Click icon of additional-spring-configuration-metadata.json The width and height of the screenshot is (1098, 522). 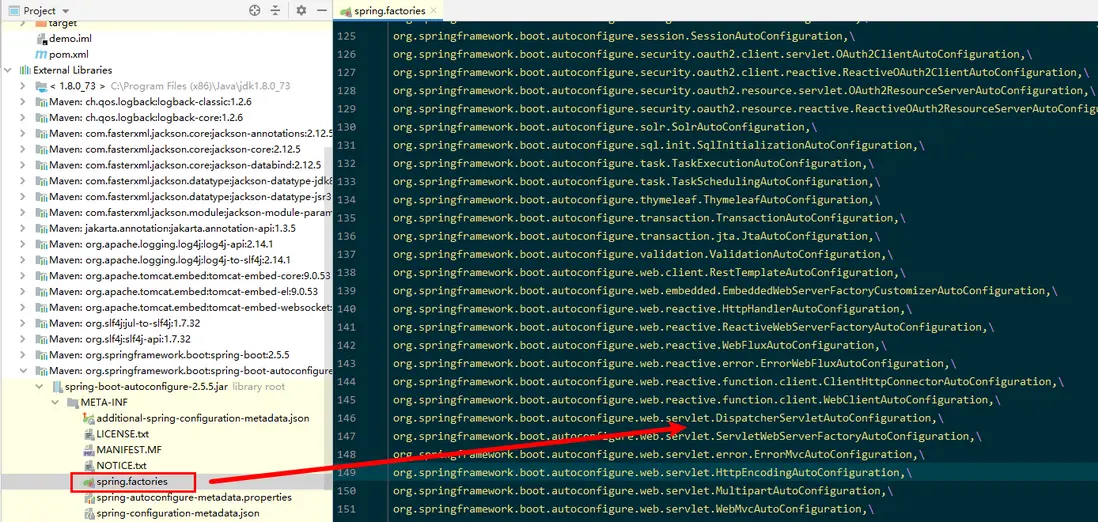coord(88,418)
